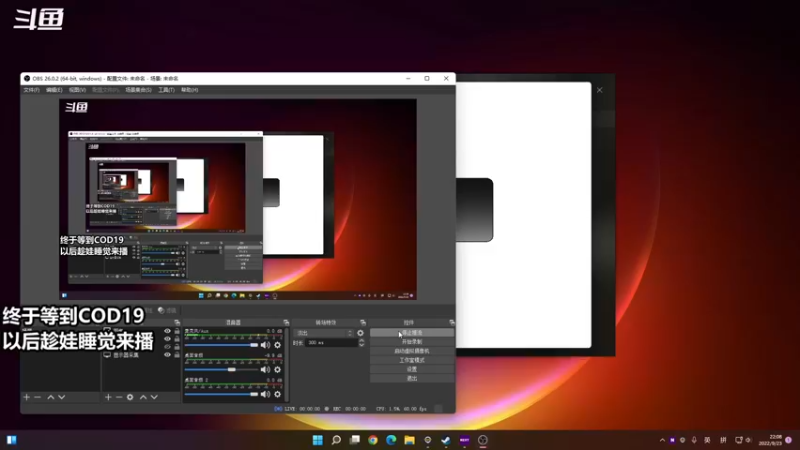The width and height of the screenshot is (800, 450).
Task: Move scene up with arrow icon
Action: click(x=51, y=397)
